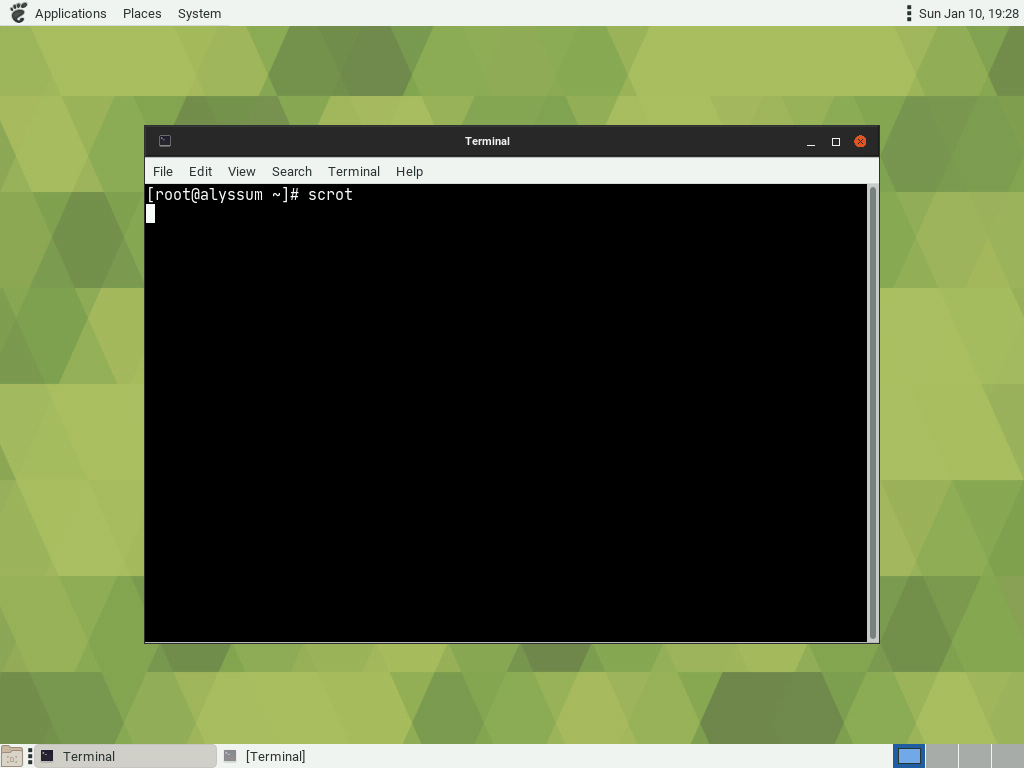Click the 'scrot' command text in the terminal
Screen dimensions: 1024x768
pyautogui.click(x=330, y=195)
